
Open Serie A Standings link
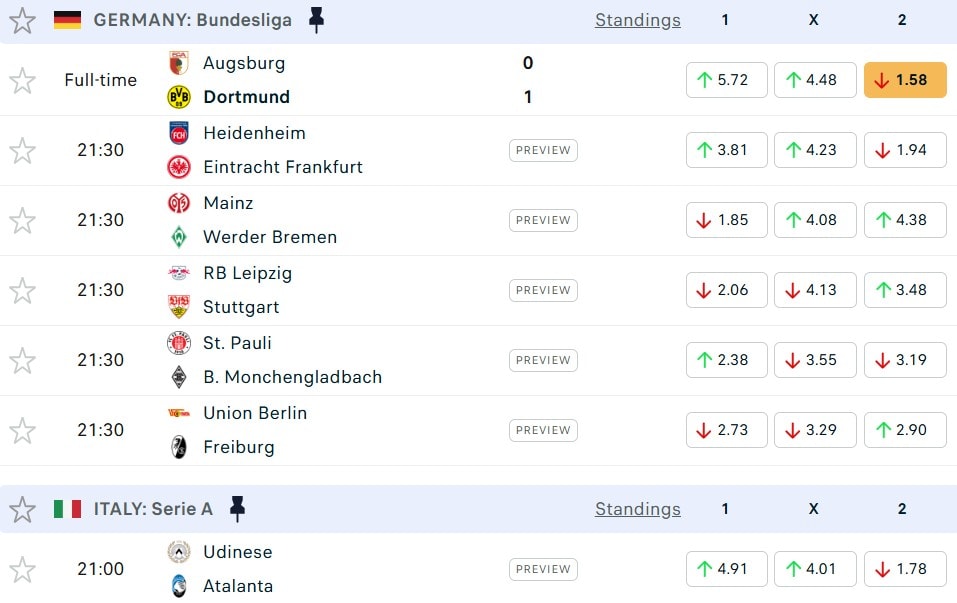coord(637,509)
